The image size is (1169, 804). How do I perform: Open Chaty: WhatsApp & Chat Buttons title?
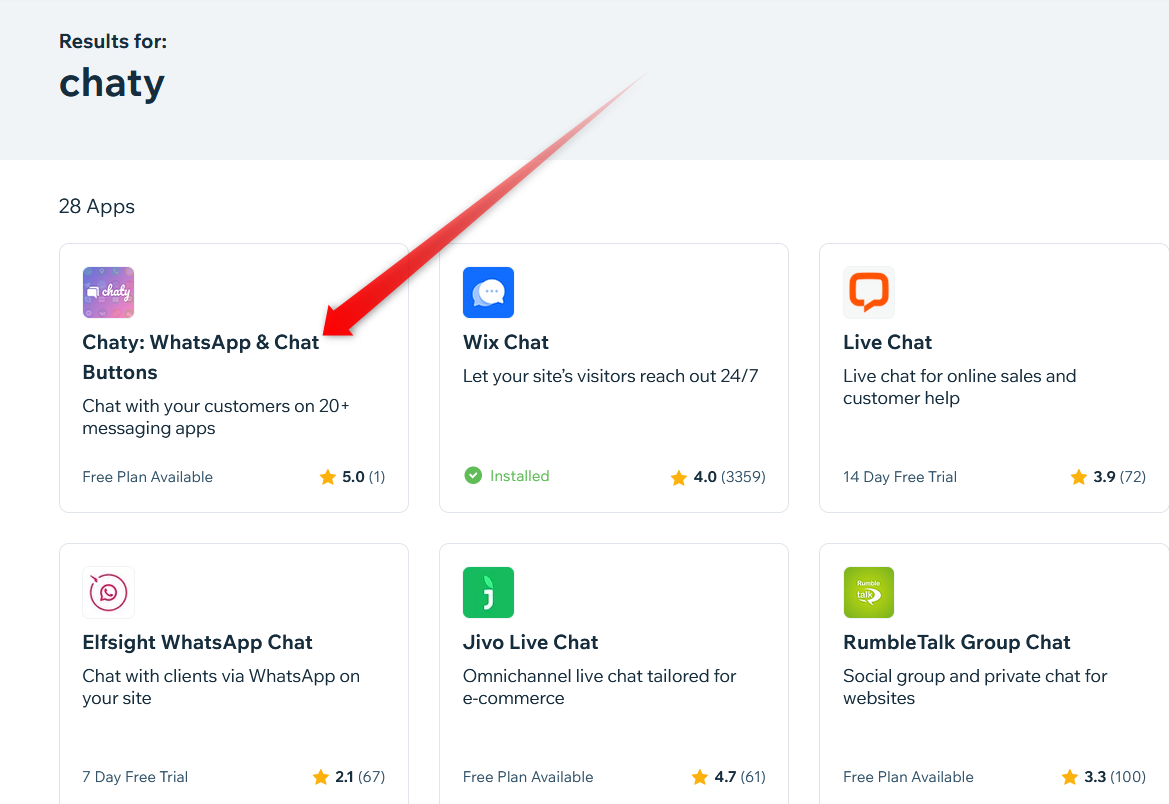pos(201,357)
